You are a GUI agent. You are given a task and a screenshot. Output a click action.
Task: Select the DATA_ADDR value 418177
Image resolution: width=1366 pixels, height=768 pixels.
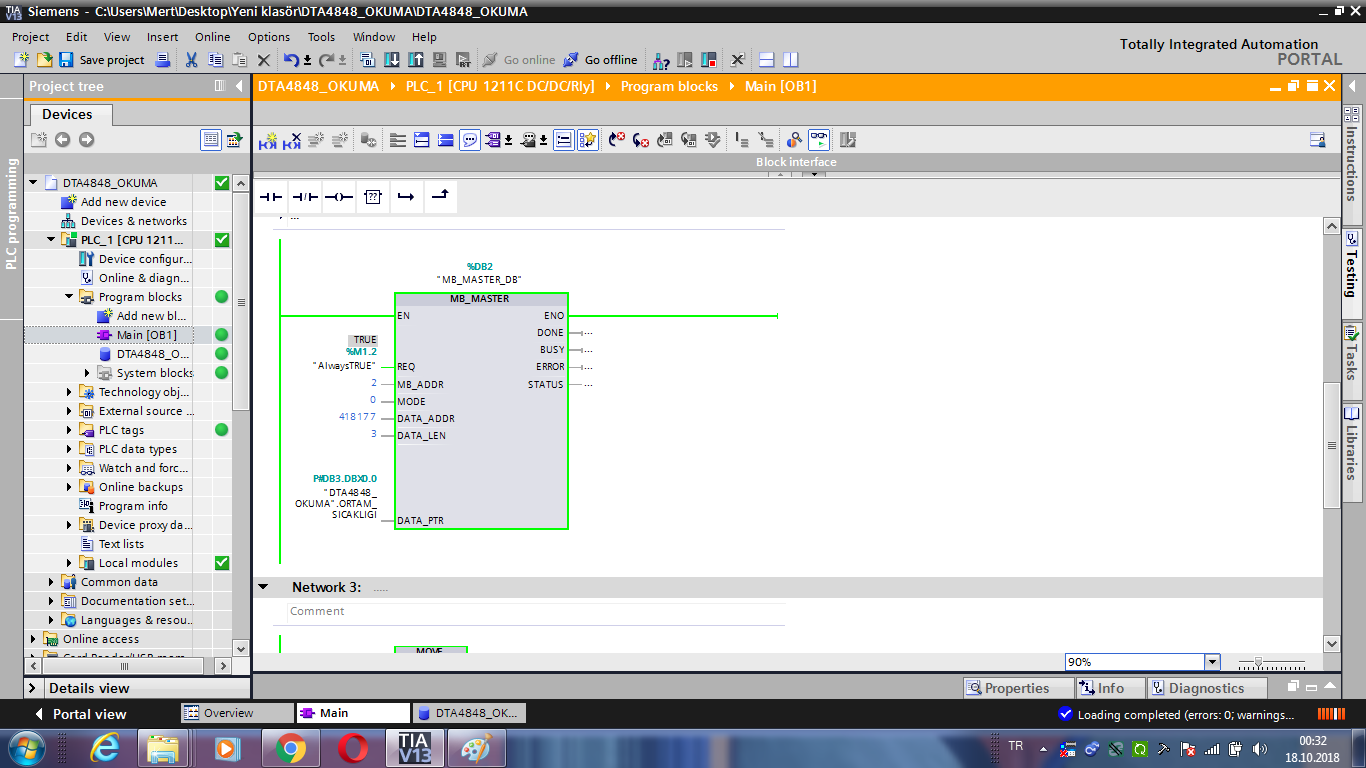click(x=357, y=418)
